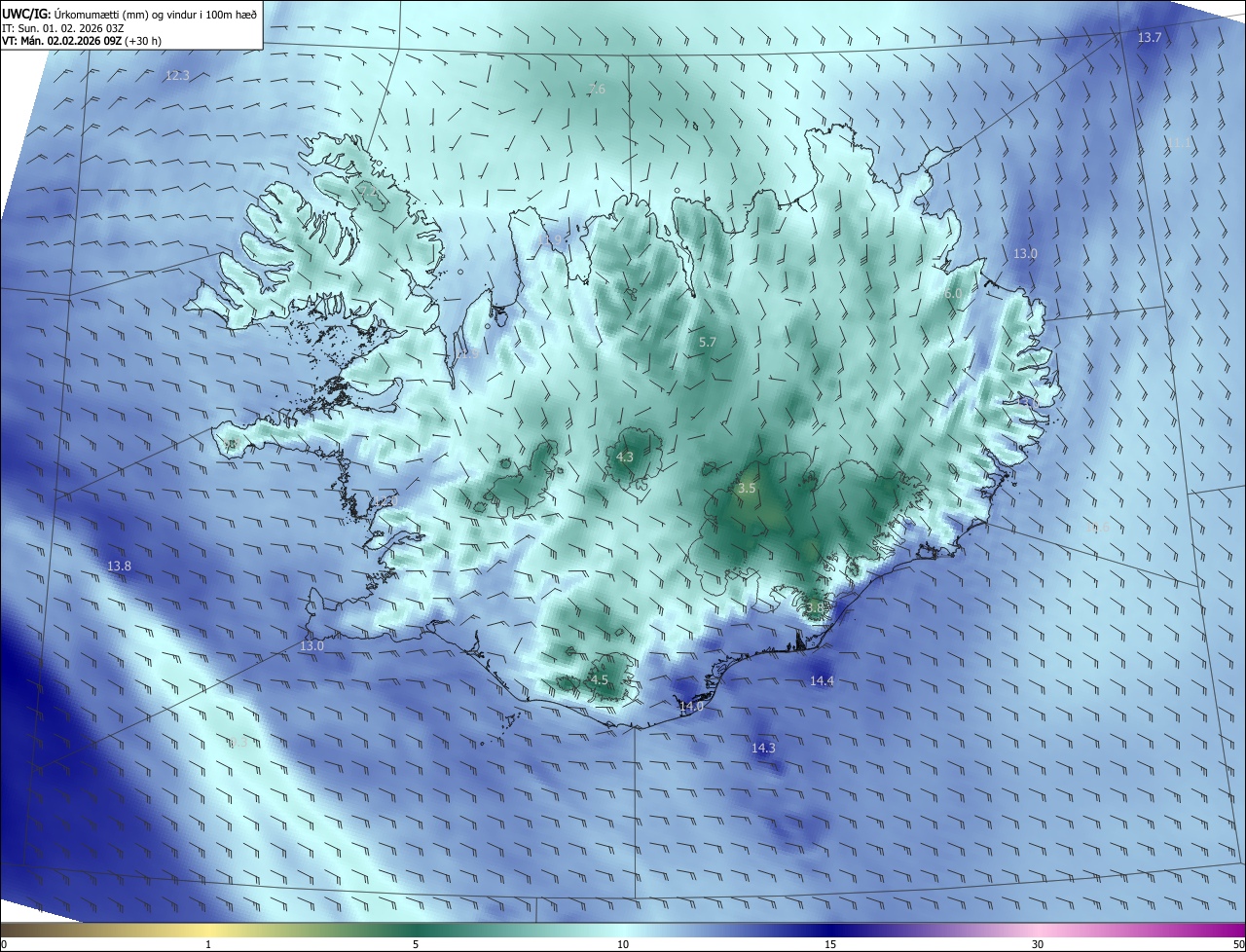This screenshot has height=952, width=1246.
Task: Click the 13.0 value off the southwest coast
Action: (311, 645)
